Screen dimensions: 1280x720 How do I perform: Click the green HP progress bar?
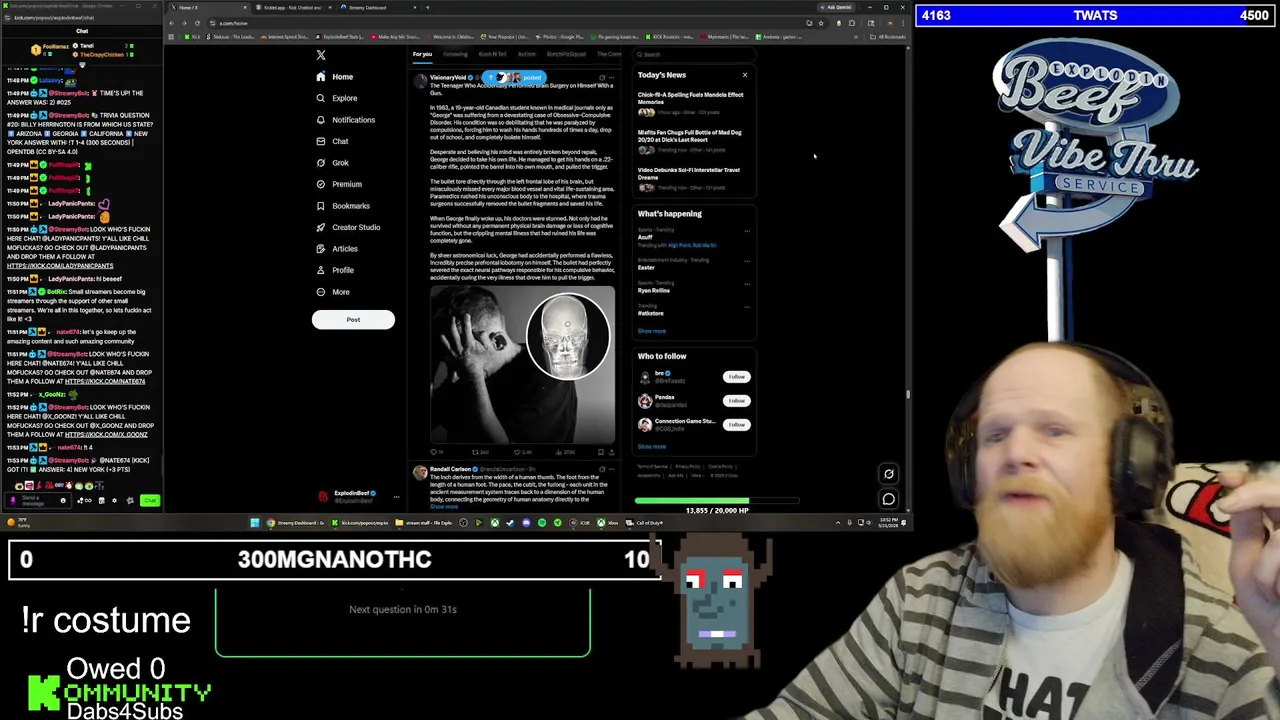717,501
